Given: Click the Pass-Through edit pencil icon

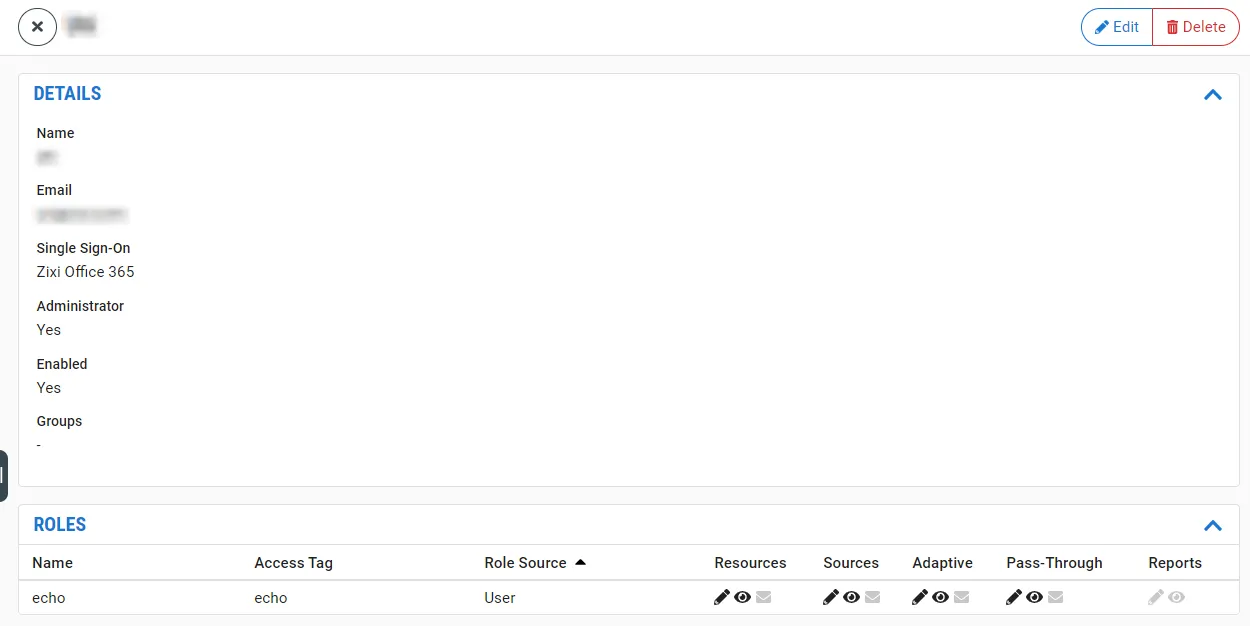Looking at the screenshot, I should tap(1014, 597).
